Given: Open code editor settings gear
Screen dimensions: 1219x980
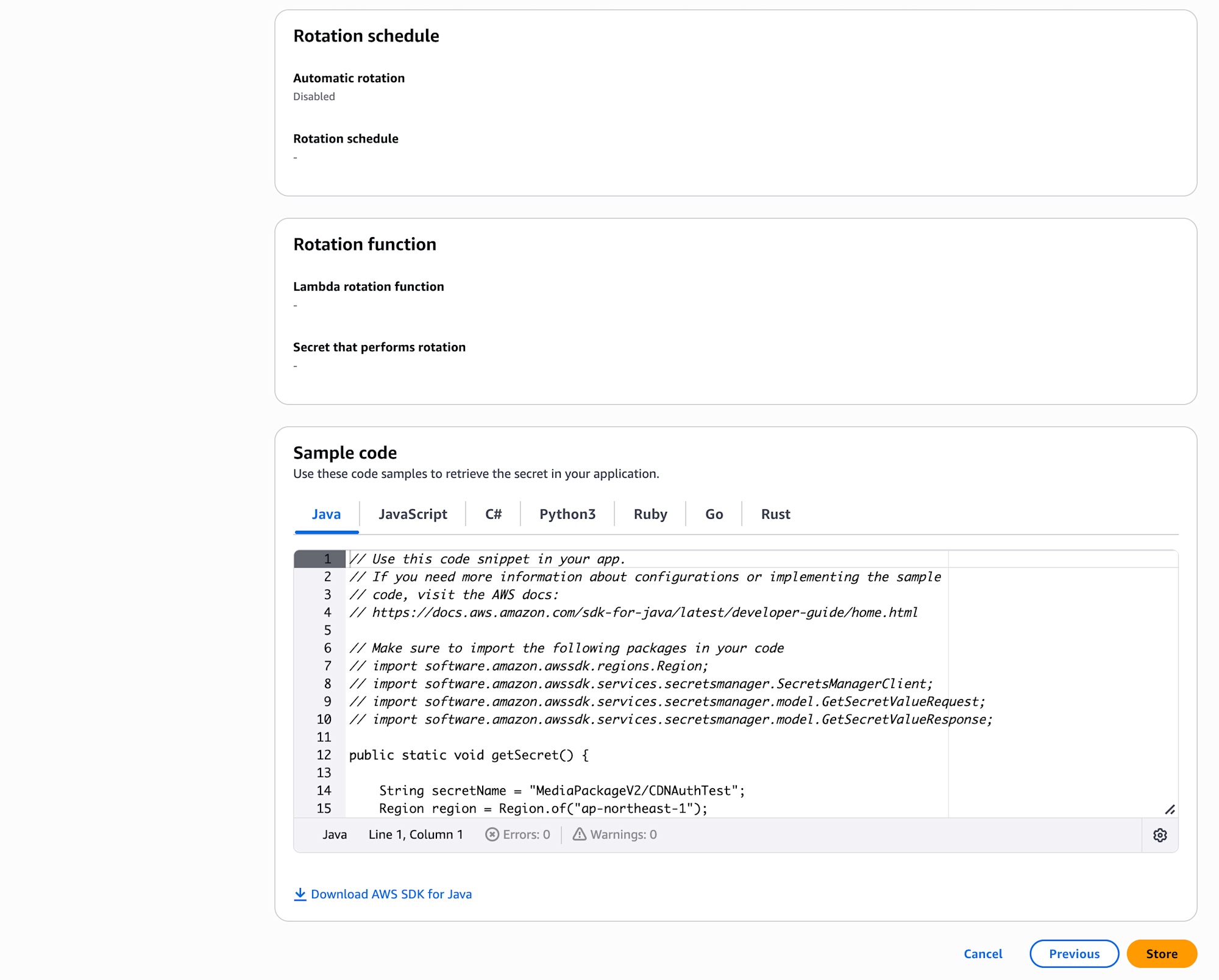Looking at the screenshot, I should (1159, 835).
